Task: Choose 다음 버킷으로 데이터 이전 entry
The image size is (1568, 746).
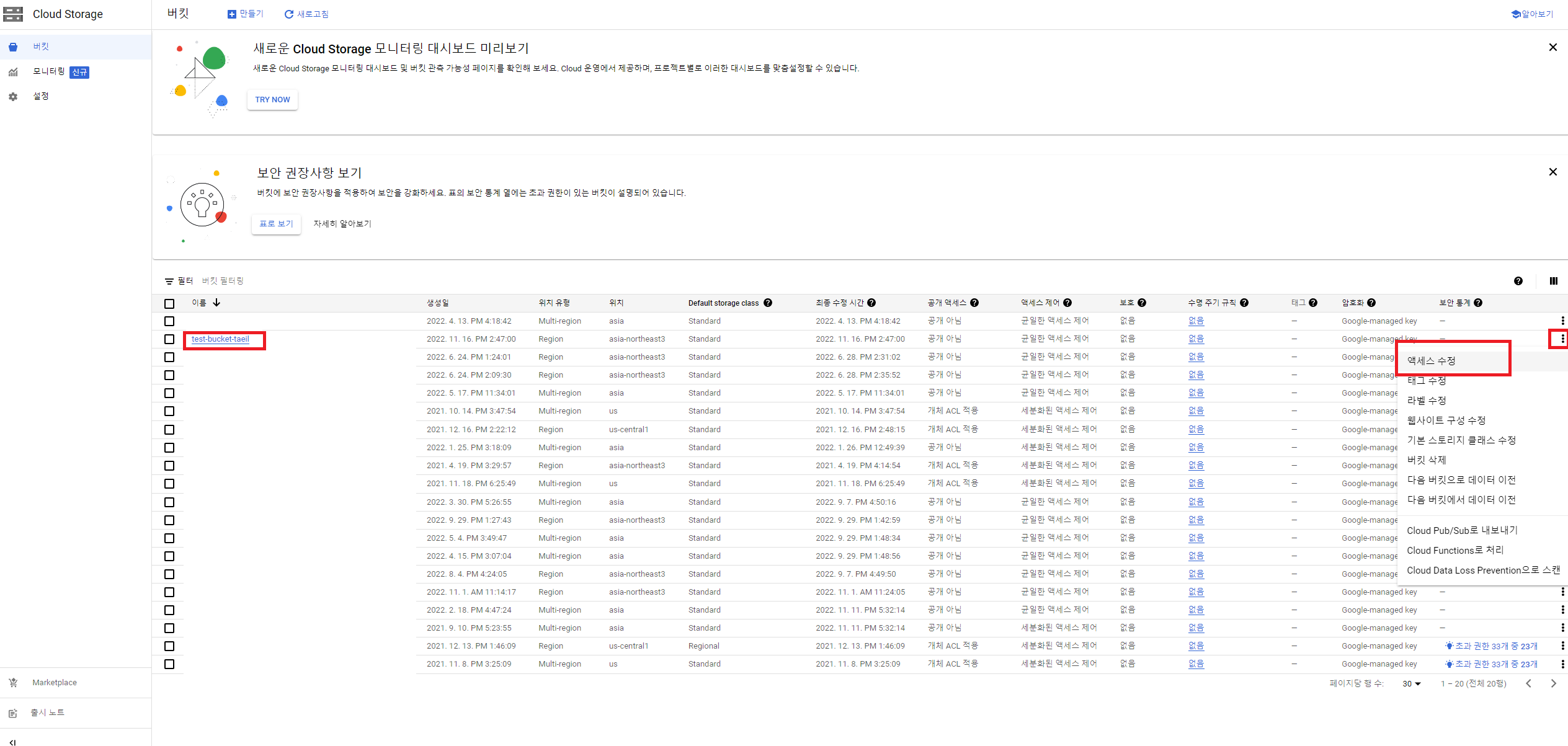Action: pyautogui.click(x=1482, y=480)
